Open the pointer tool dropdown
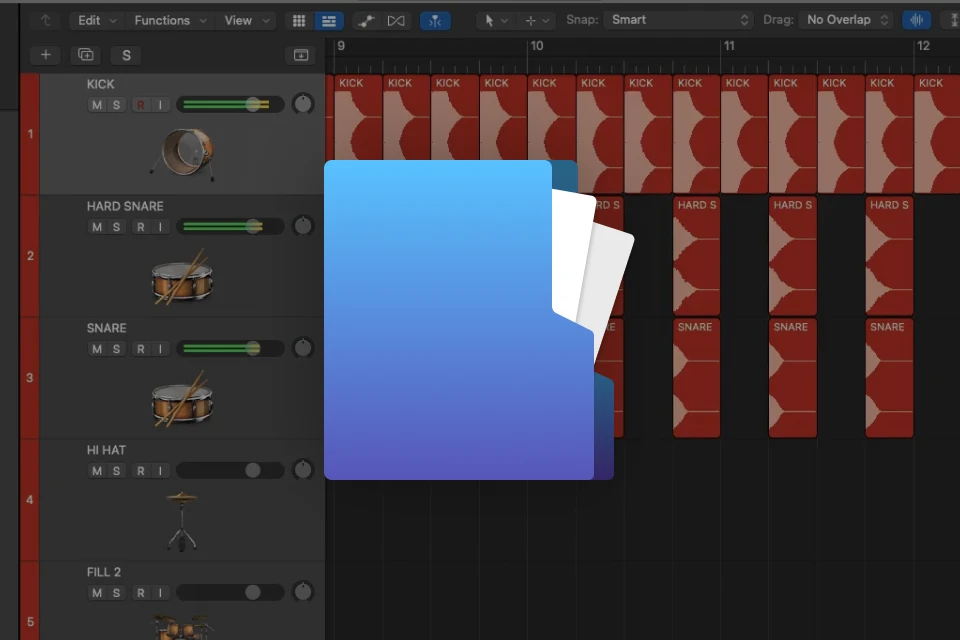Image resolution: width=960 pixels, height=640 pixels. coord(495,21)
